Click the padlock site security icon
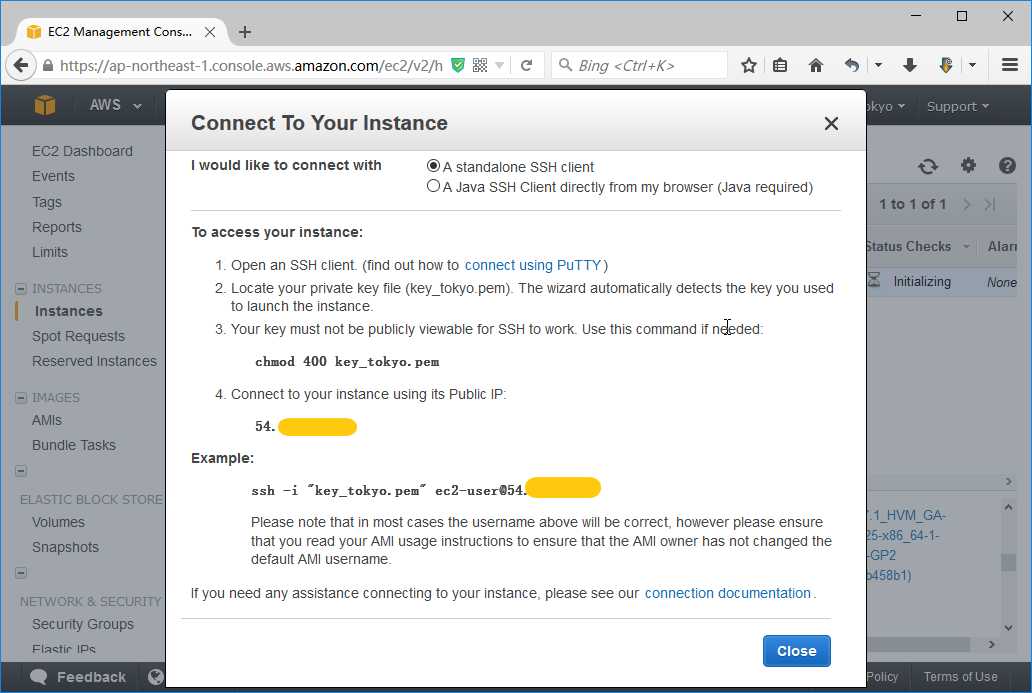The height and width of the screenshot is (693, 1032). [x=47, y=66]
